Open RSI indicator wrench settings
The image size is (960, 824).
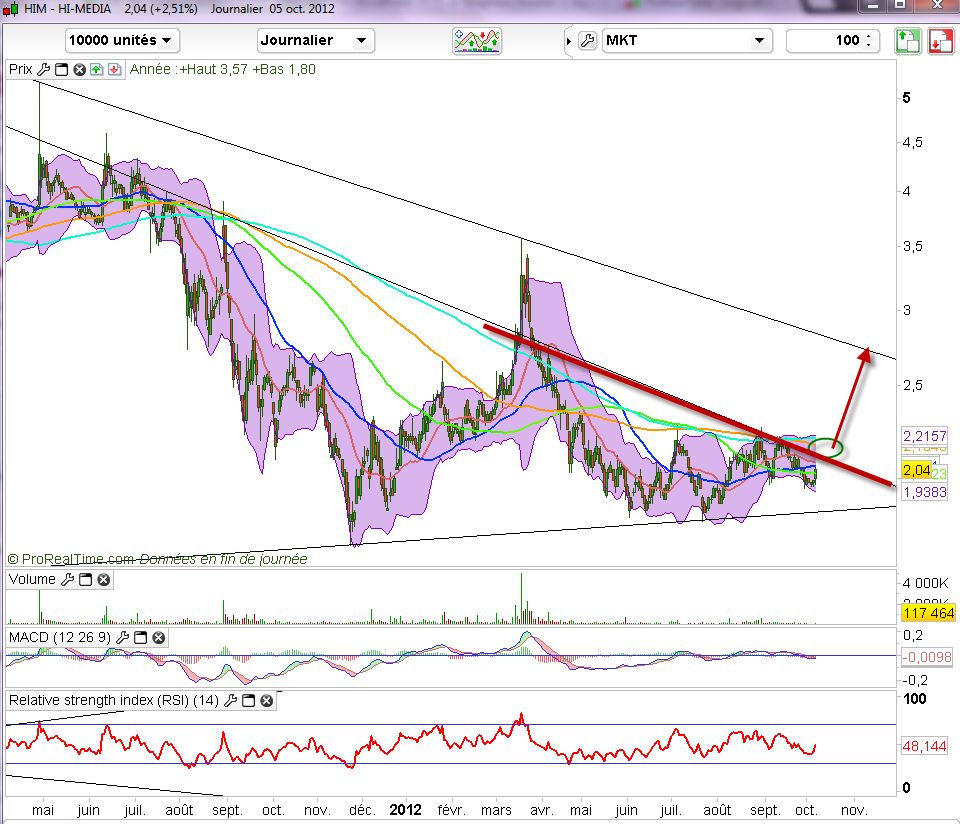[233, 701]
